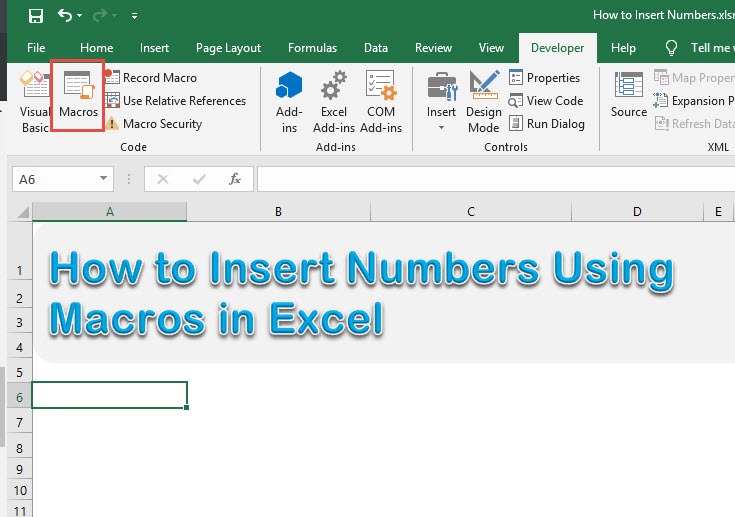Select column E header
Viewport: 735px width, 517px height.
pyautogui.click(x=718, y=212)
